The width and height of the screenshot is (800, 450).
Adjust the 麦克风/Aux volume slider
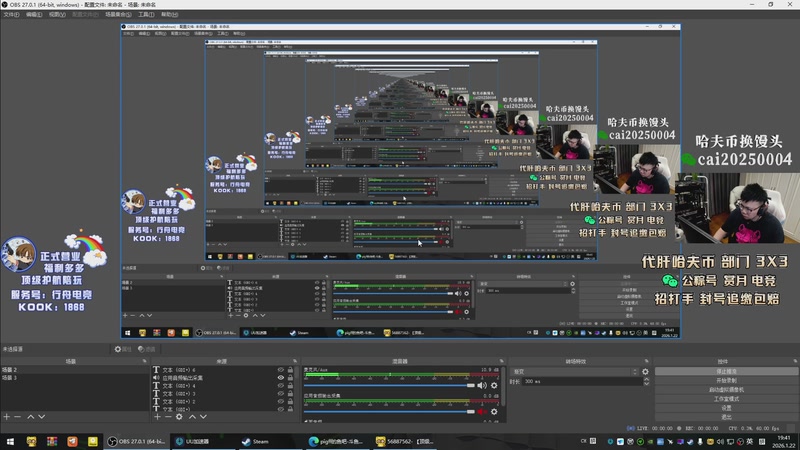click(389, 386)
